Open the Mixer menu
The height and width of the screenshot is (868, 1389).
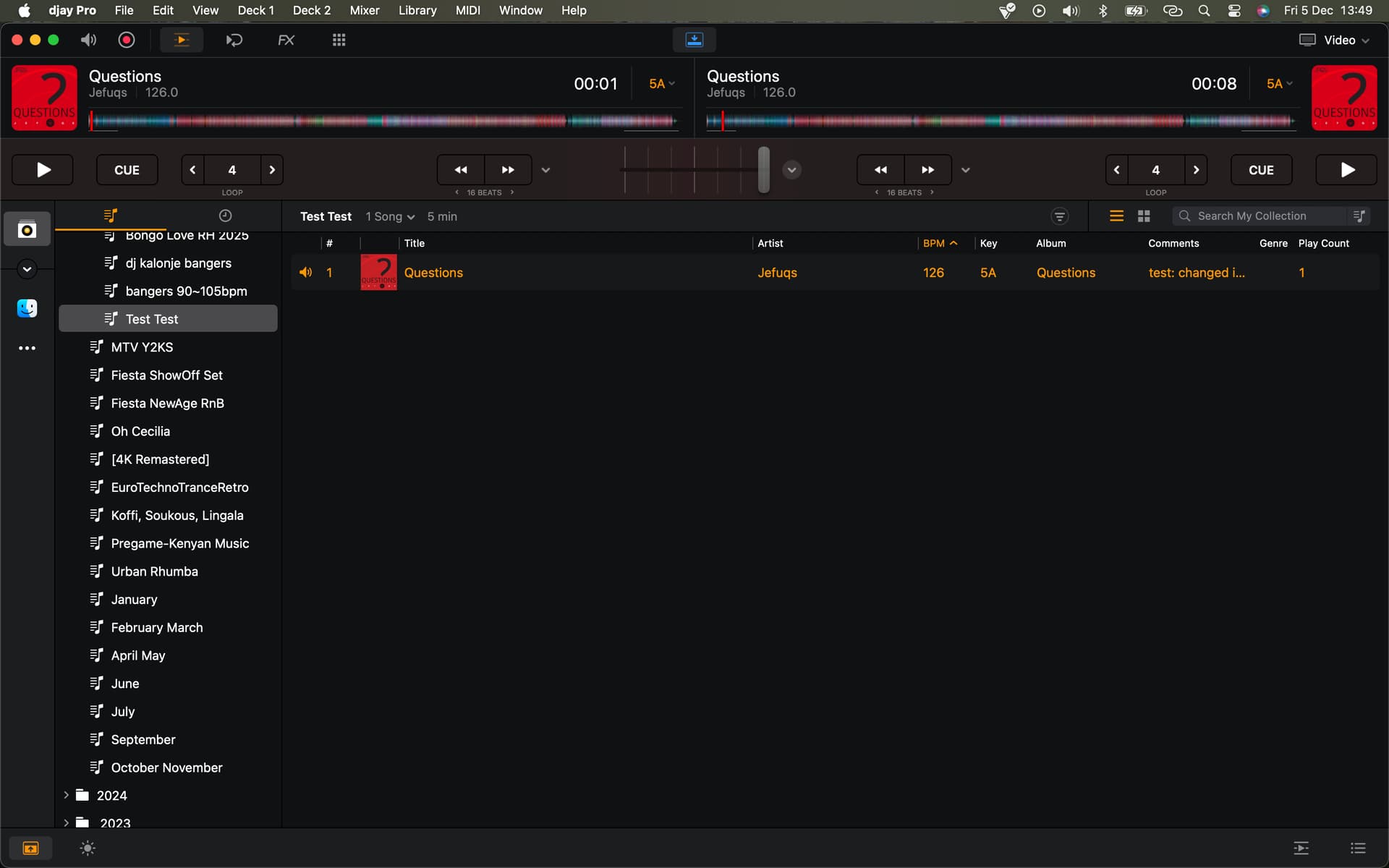click(364, 10)
